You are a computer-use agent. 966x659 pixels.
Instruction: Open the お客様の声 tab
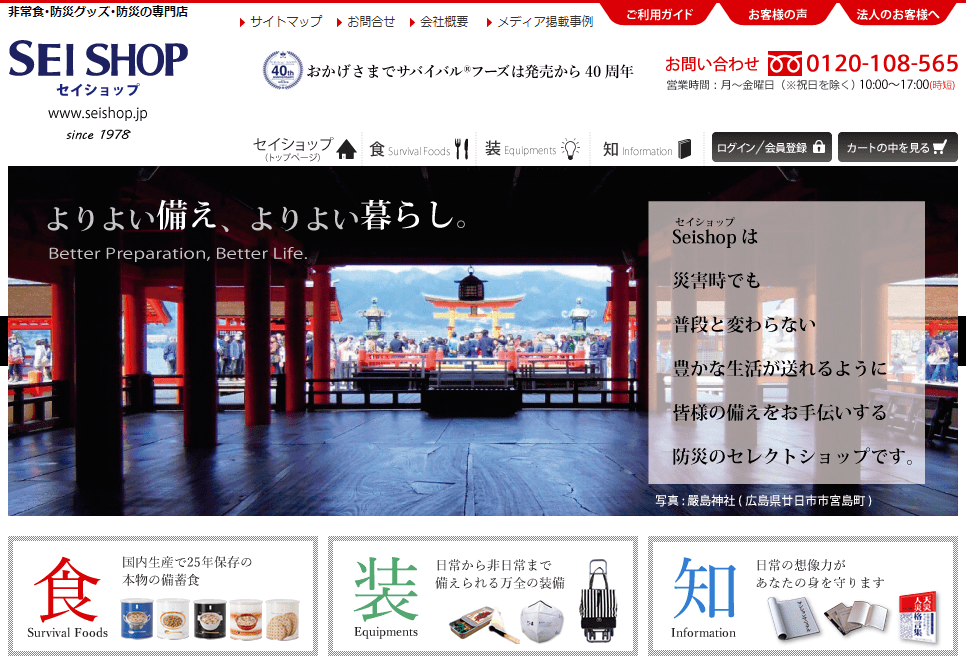(x=780, y=15)
